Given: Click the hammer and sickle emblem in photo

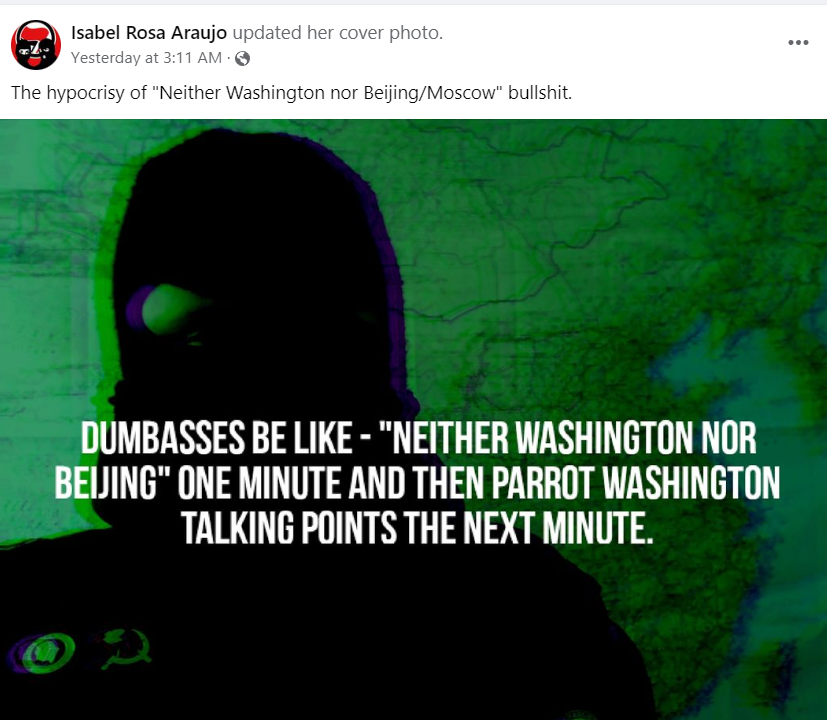Looking at the screenshot, I should click(x=126, y=648).
